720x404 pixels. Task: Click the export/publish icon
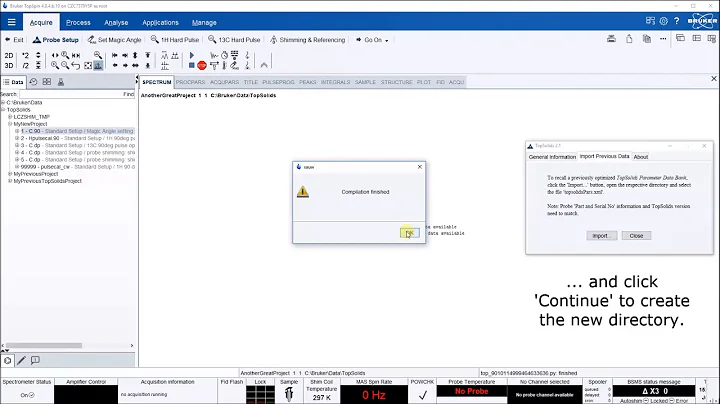(x=629, y=39)
